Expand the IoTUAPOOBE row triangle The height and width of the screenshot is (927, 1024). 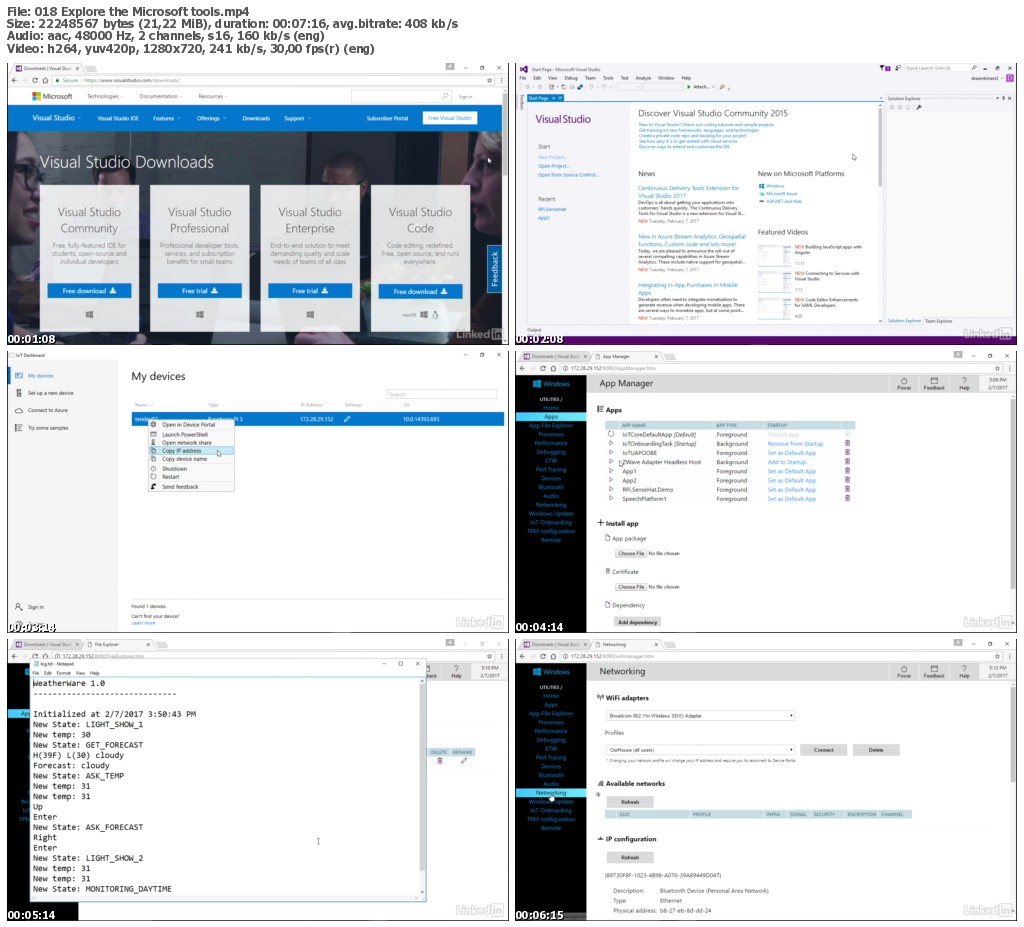point(611,452)
